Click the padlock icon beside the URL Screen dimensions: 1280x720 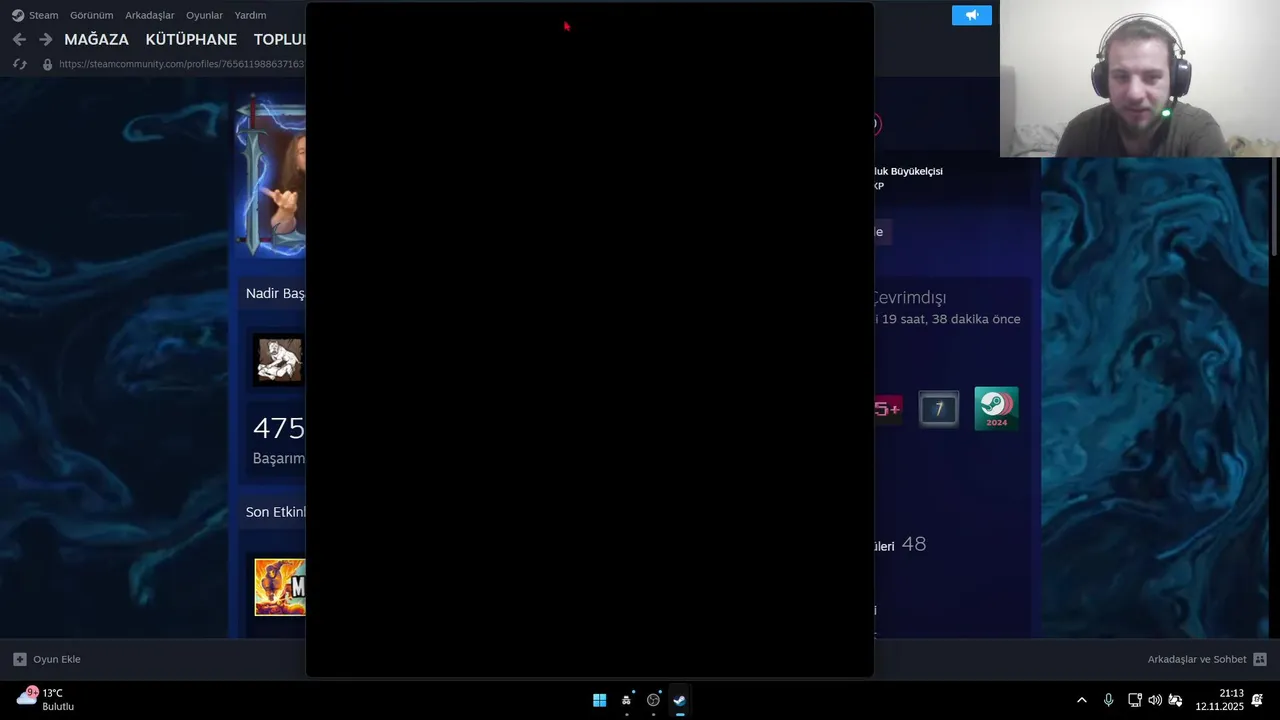[x=47, y=64]
